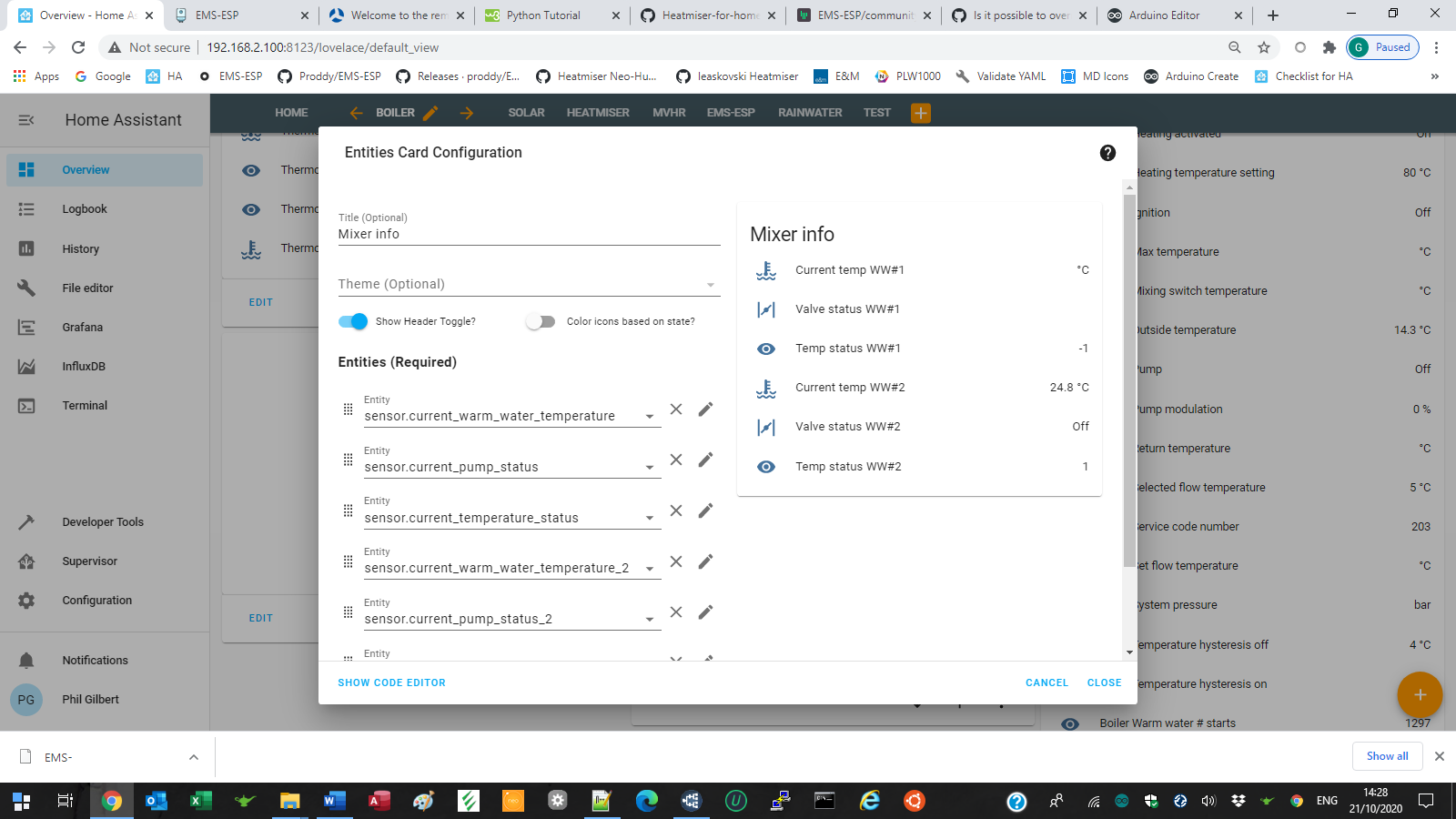Bookmark this page with star icon
This screenshot has width=1456, height=819.
tap(1263, 47)
